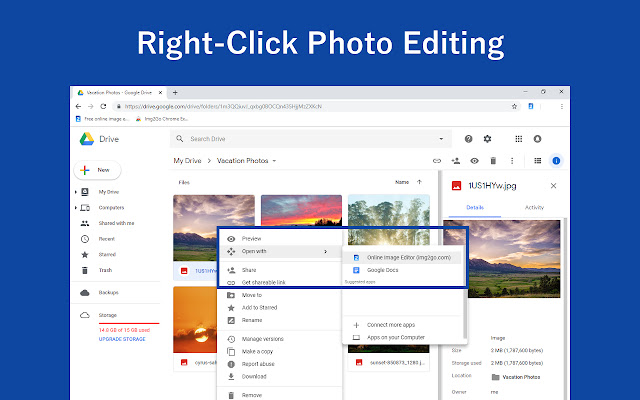Open the Starred section
This screenshot has width=640, height=400.
tap(107, 255)
